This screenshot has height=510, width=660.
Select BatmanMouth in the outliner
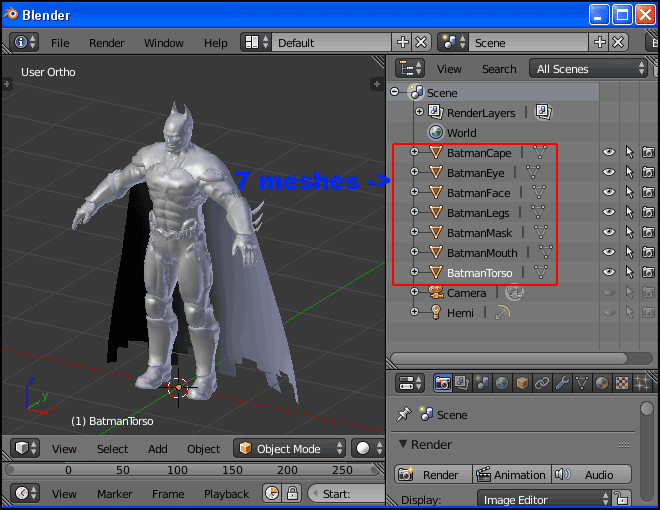click(482, 253)
